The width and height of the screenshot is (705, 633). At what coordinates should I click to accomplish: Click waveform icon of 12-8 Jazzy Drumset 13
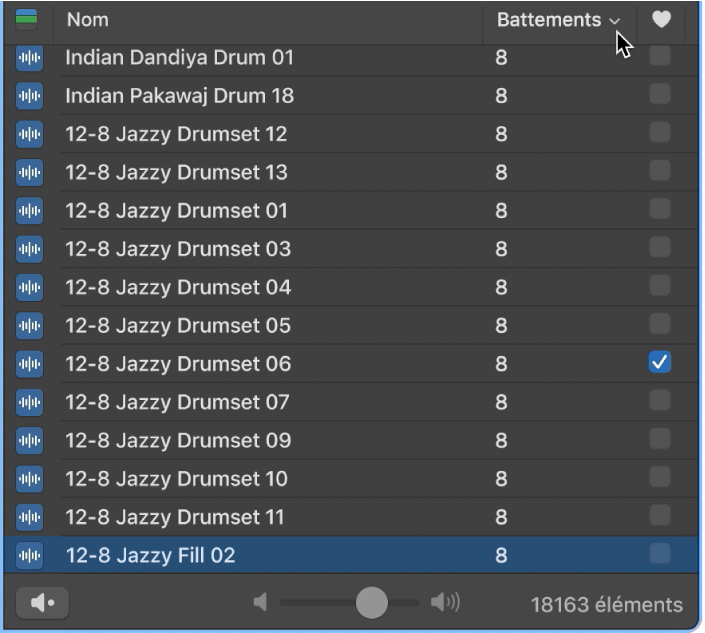pyautogui.click(x=29, y=172)
